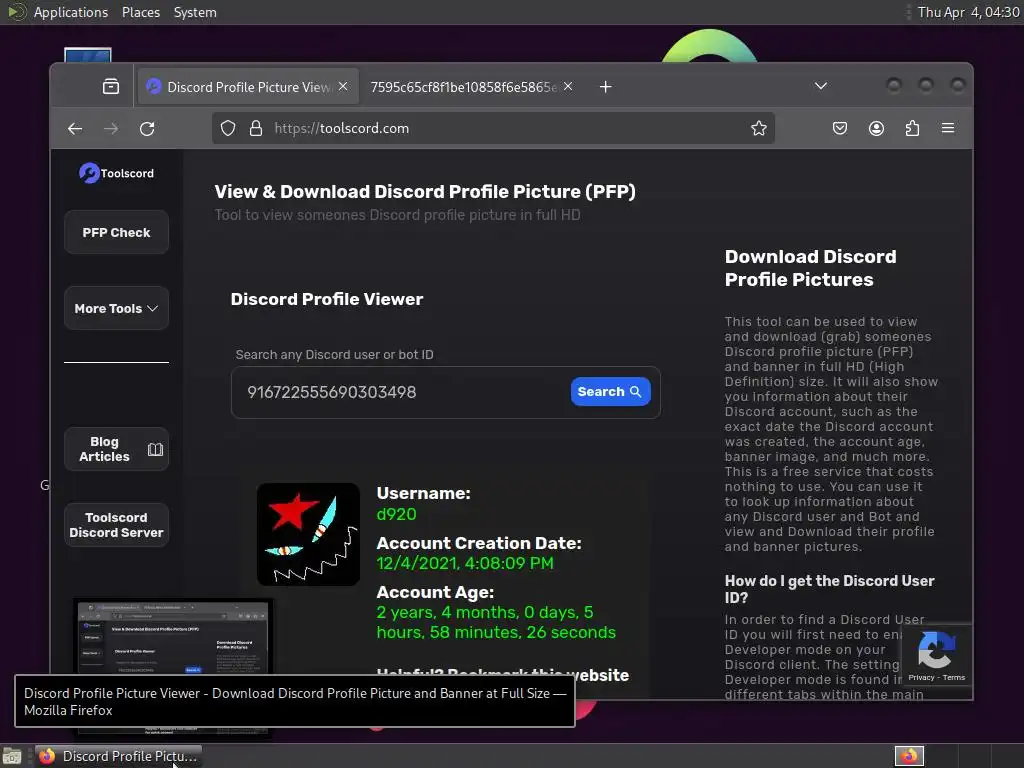
Task: Open Blog Articles in the sidebar
Action: 116,449
